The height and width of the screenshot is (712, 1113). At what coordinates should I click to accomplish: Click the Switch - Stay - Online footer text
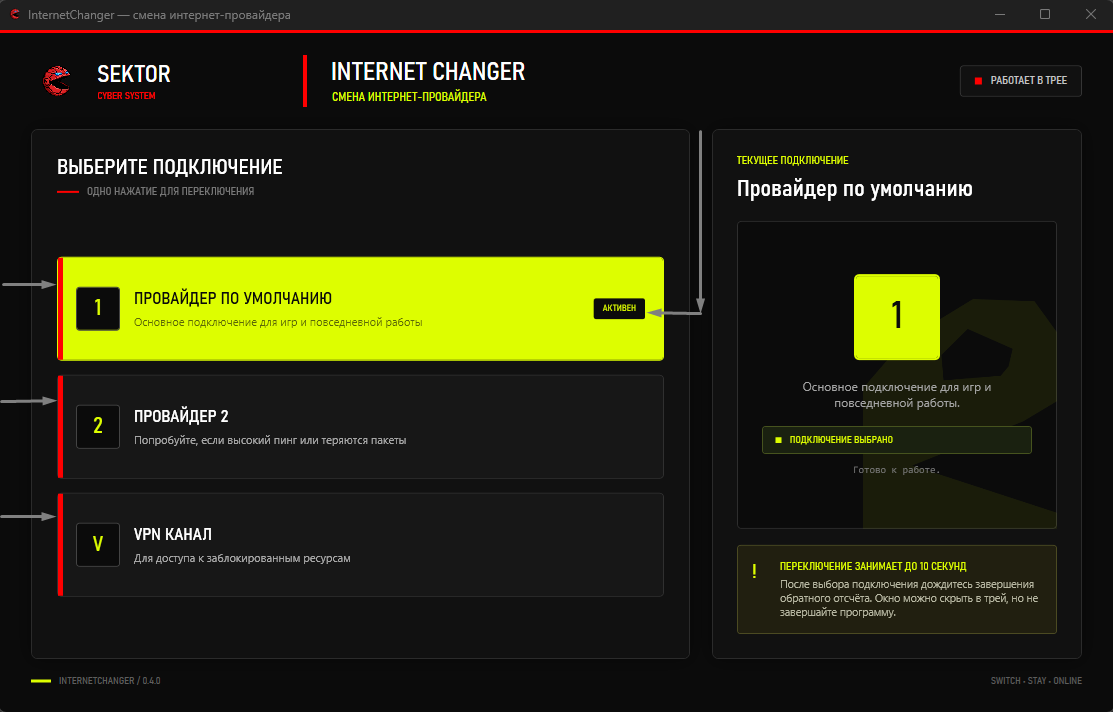(x=1036, y=681)
